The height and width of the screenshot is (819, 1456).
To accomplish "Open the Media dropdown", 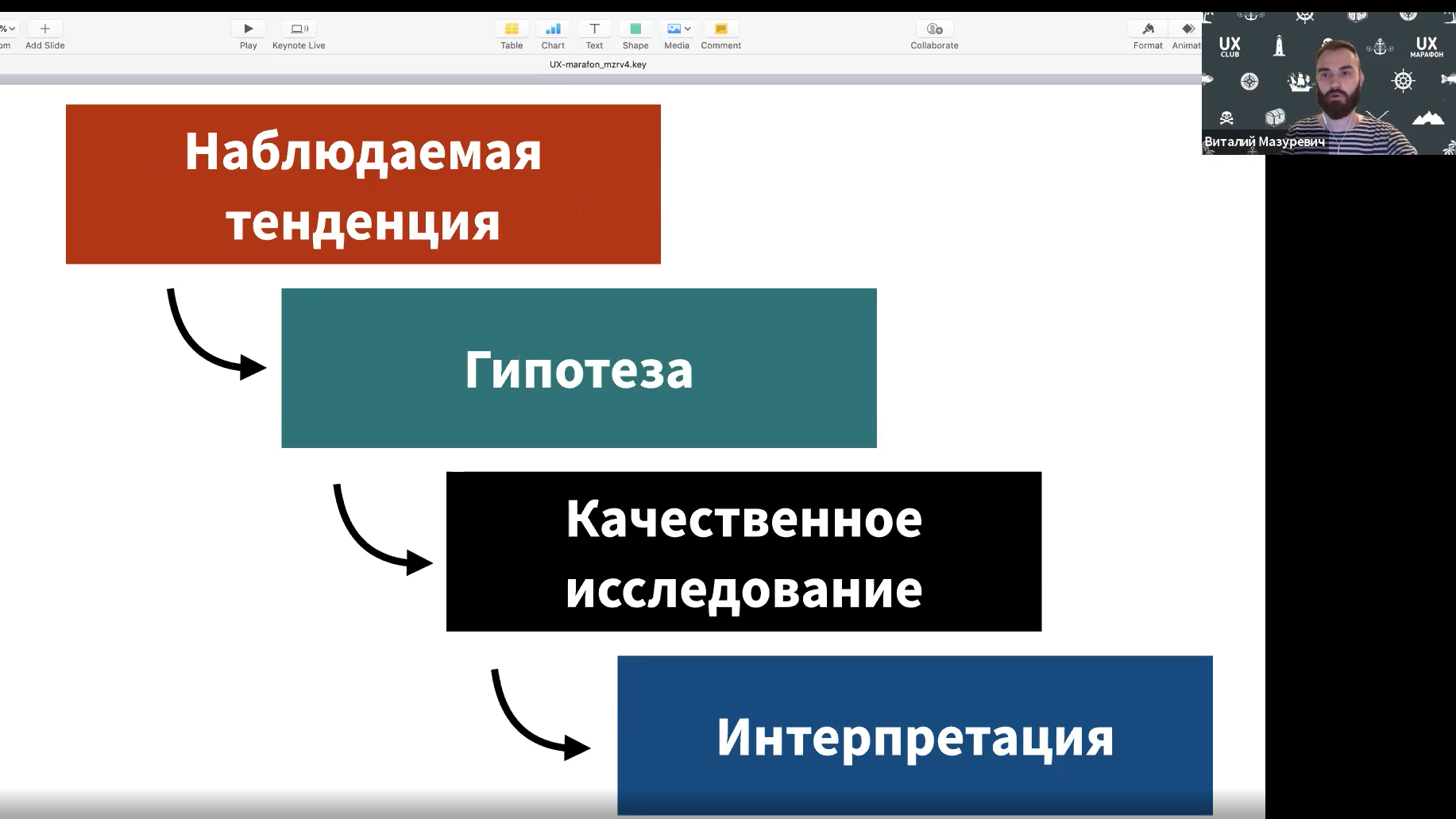I will point(678,29).
